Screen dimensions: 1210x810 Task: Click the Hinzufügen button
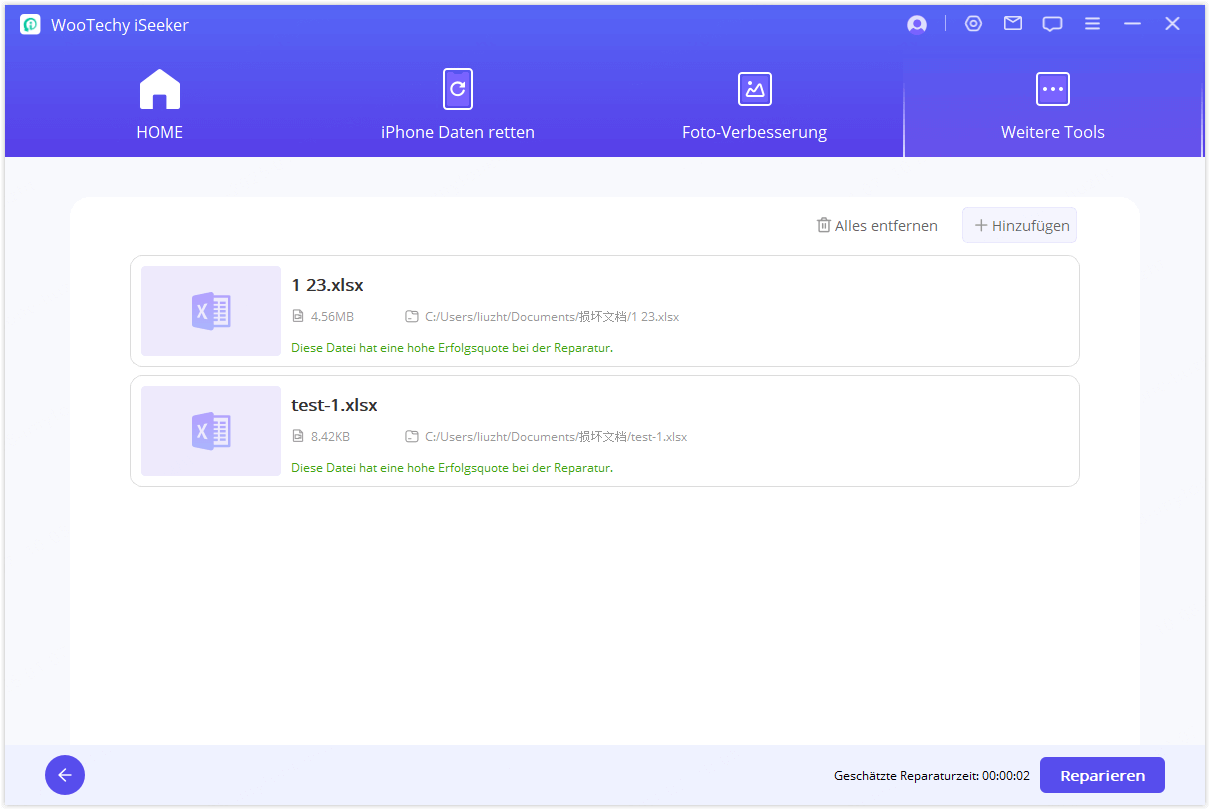[1020, 226]
